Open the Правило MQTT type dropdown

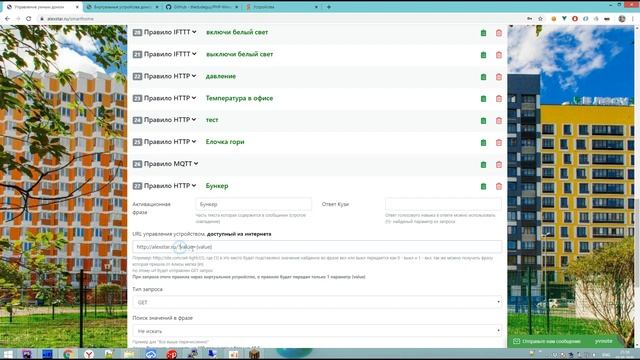point(171,164)
